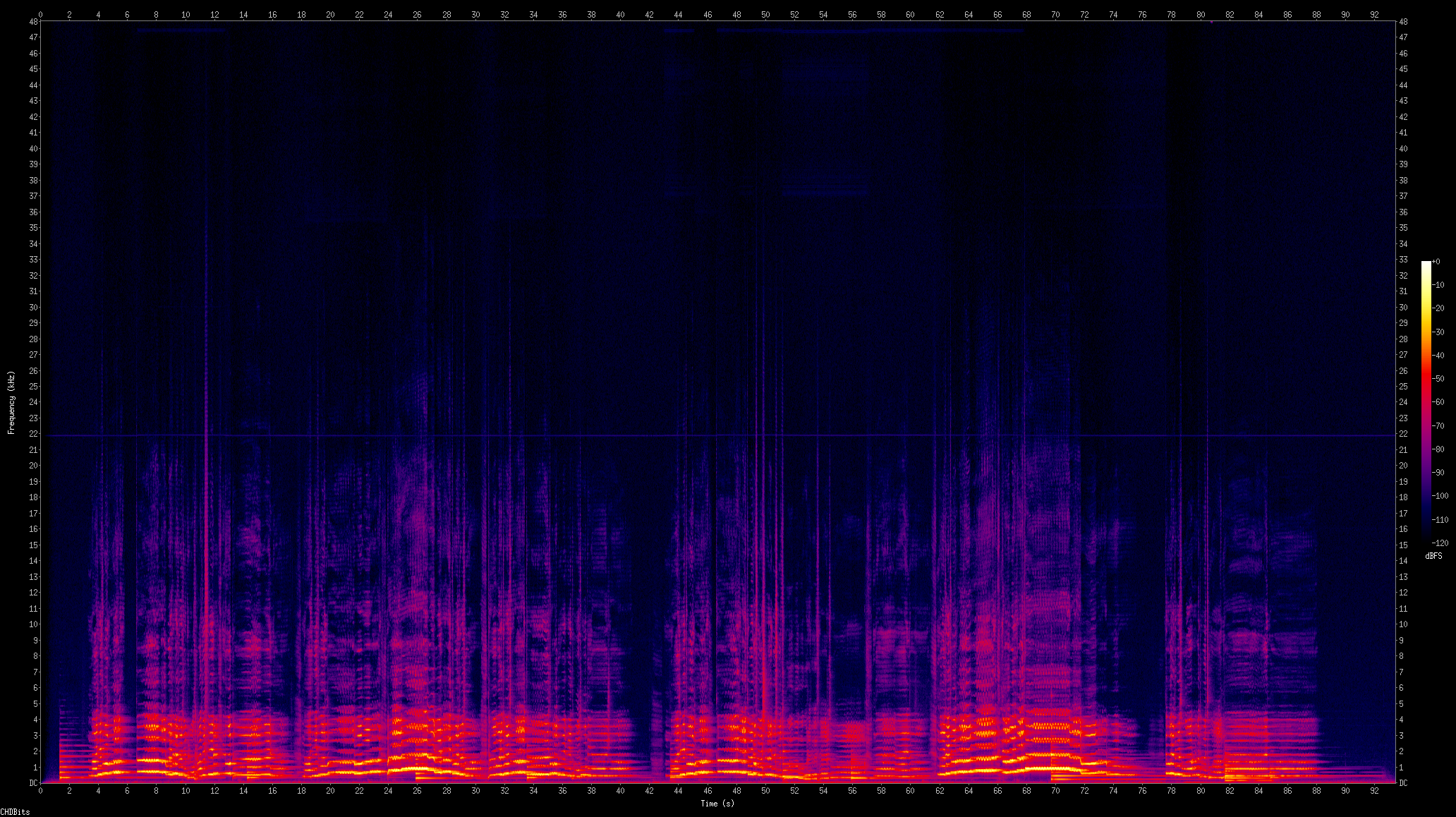This screenshot has height=817, width=1456.
Task: Click the Time (s) axis label
Action: 717,804
